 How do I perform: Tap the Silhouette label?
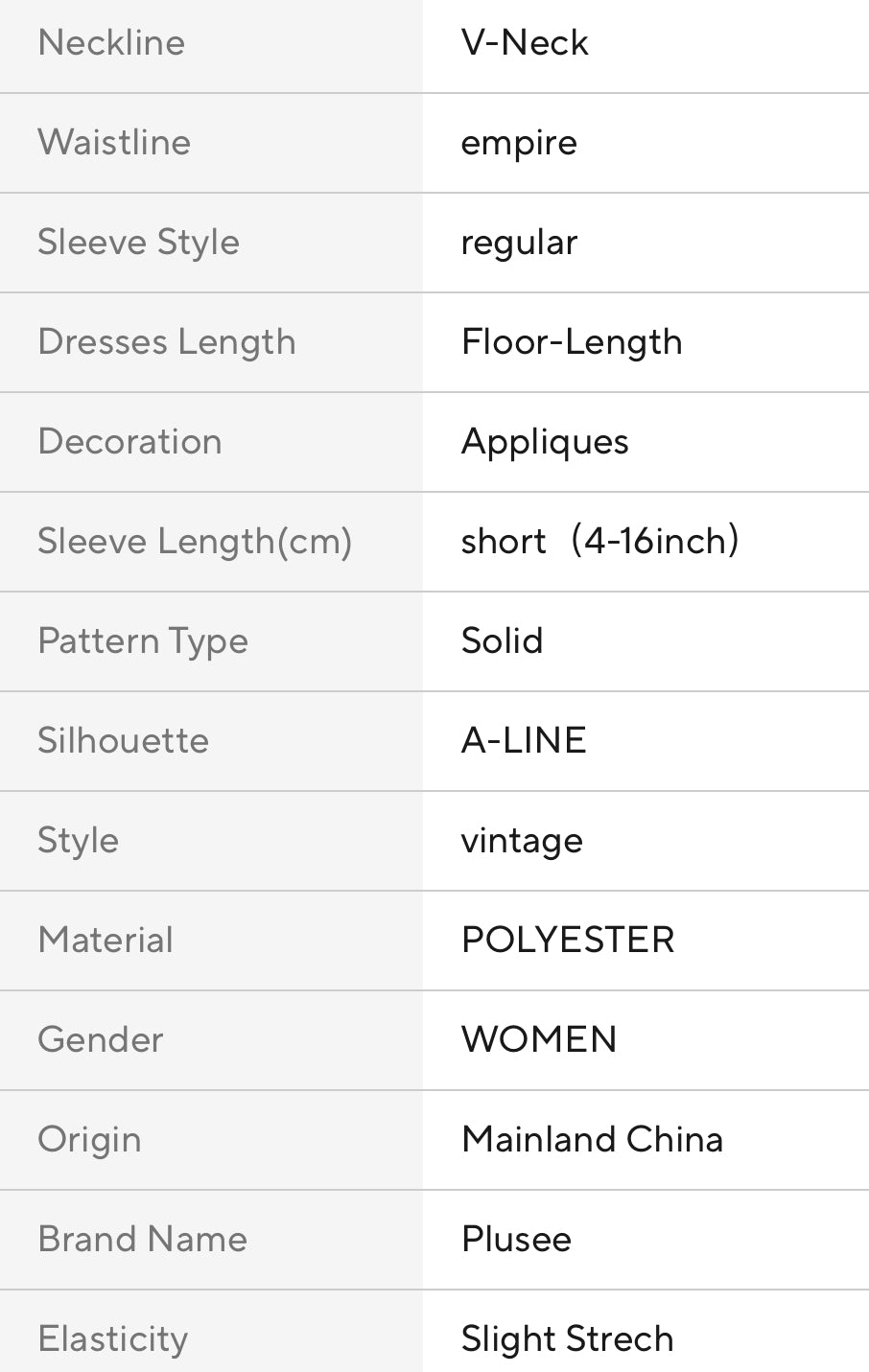[x=123, y=741]
